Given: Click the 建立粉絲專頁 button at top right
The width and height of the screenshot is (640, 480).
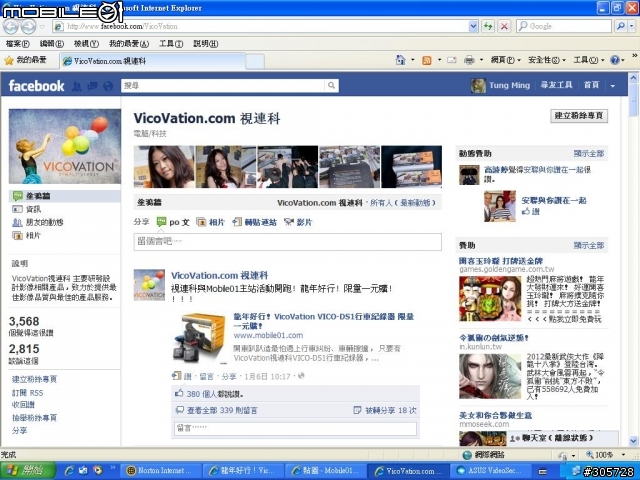Looking at the screenshot, I should point(579,116).
